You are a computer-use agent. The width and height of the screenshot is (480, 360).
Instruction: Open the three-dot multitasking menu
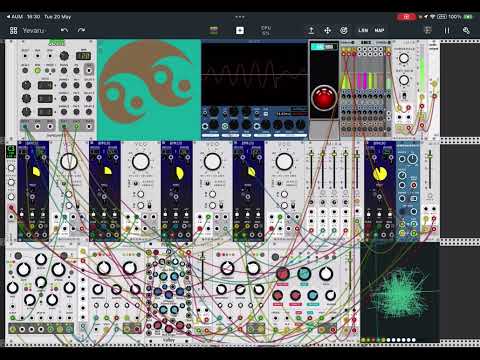[x=240, y=16]
